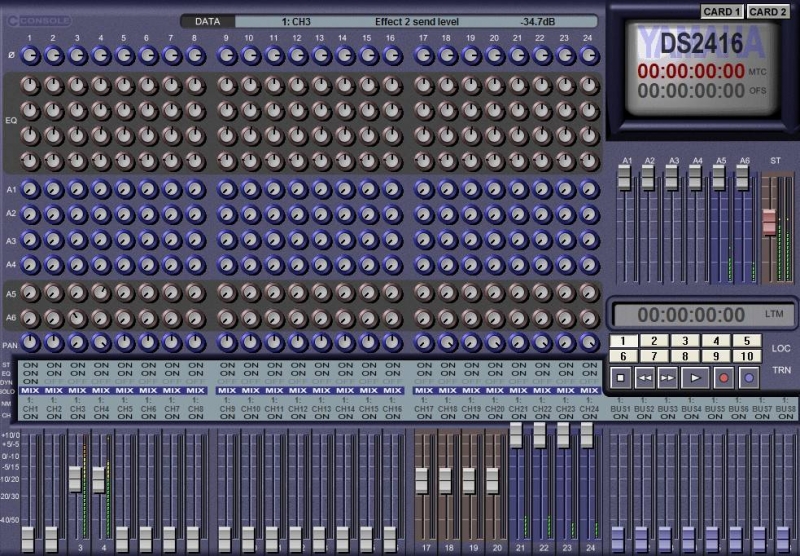Click the A1 aux master fader

(625, 177)
